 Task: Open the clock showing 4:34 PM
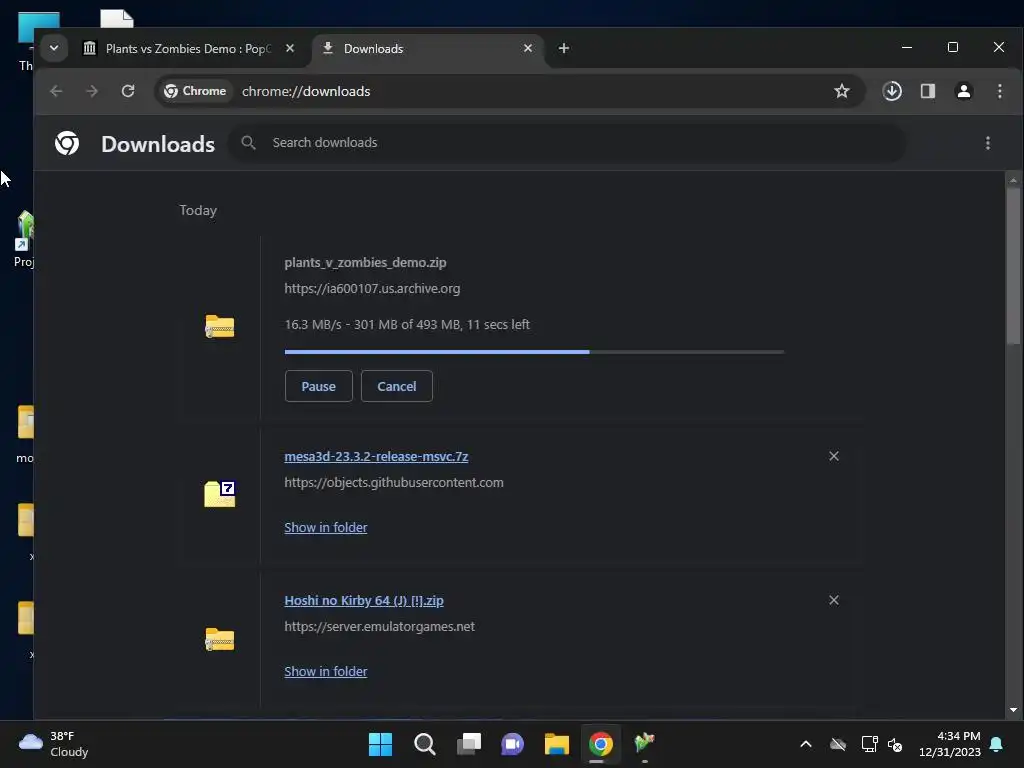[950, 744]
